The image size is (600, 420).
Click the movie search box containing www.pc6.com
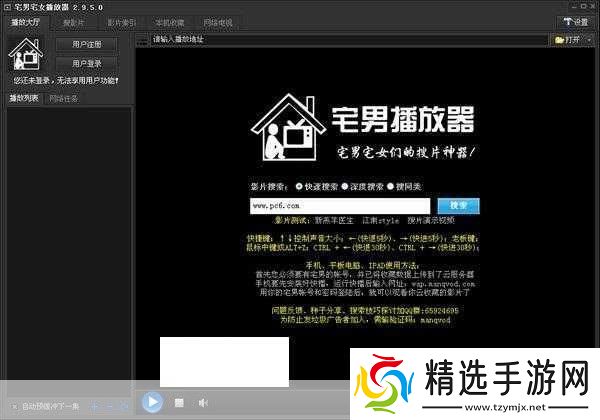(x=340, y=206)
